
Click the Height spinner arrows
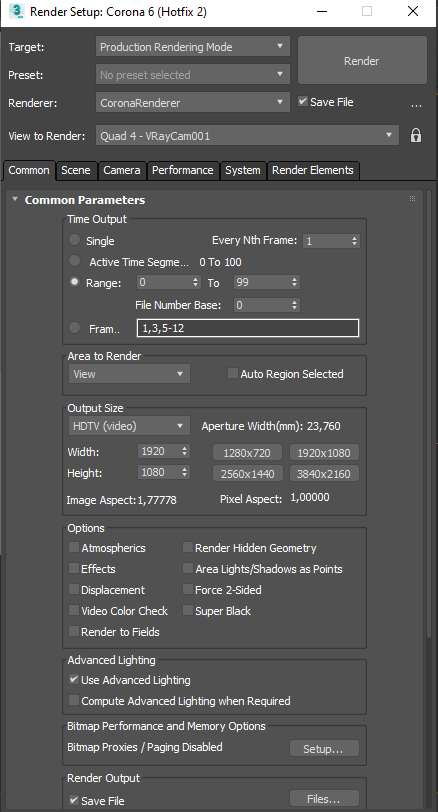pyautogui.click(x=184, y=472)
